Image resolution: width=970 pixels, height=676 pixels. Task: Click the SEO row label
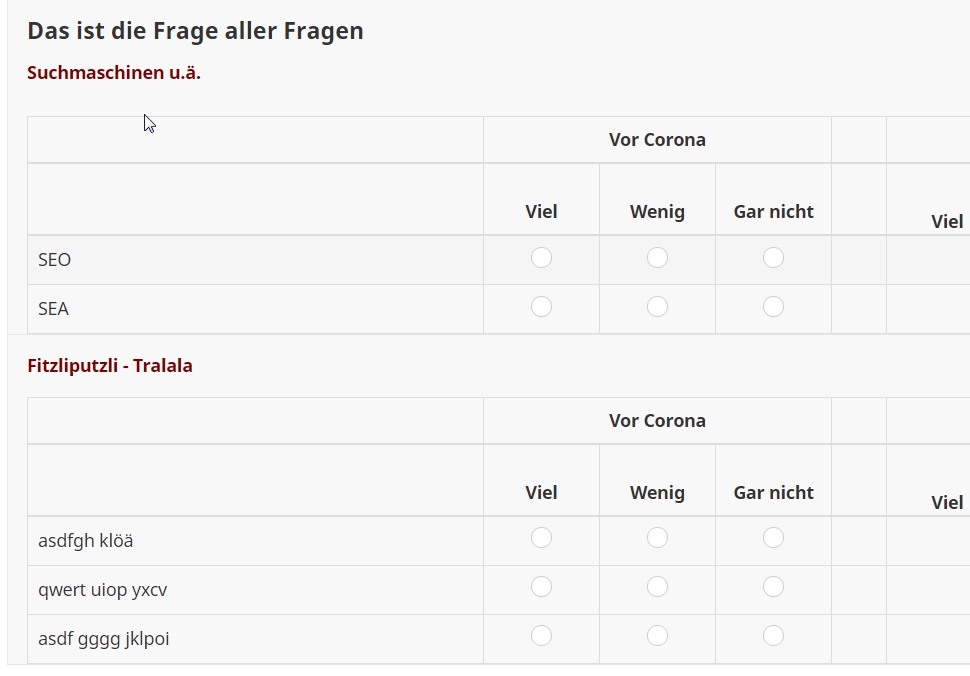(x=55, y=260)
